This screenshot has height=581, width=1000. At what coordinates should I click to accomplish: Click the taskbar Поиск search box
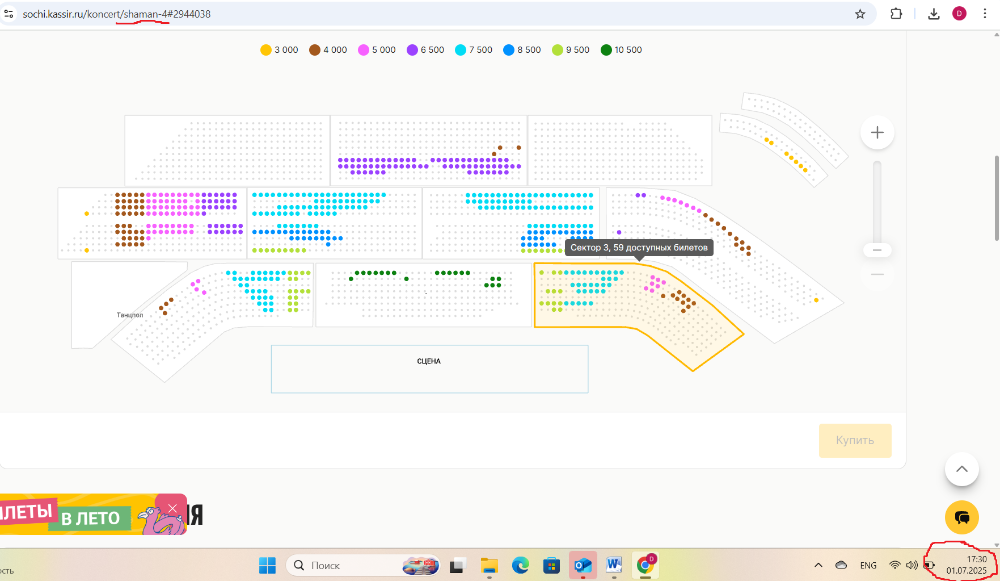[x=364, y=565]
